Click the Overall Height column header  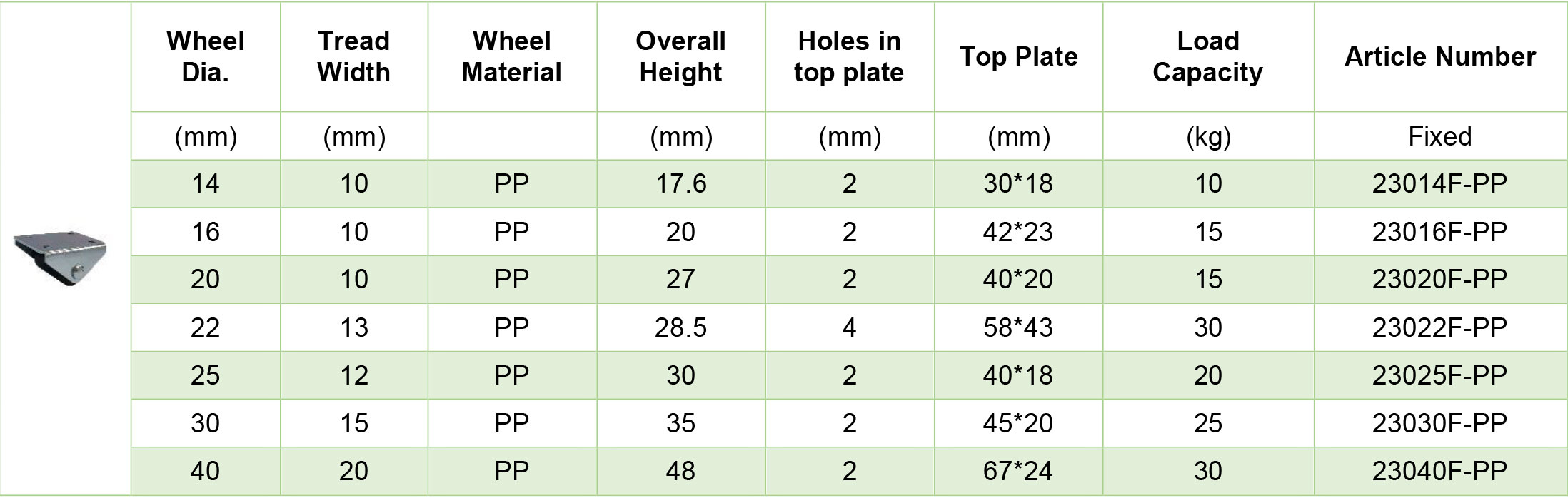click(x=680, y=56)
